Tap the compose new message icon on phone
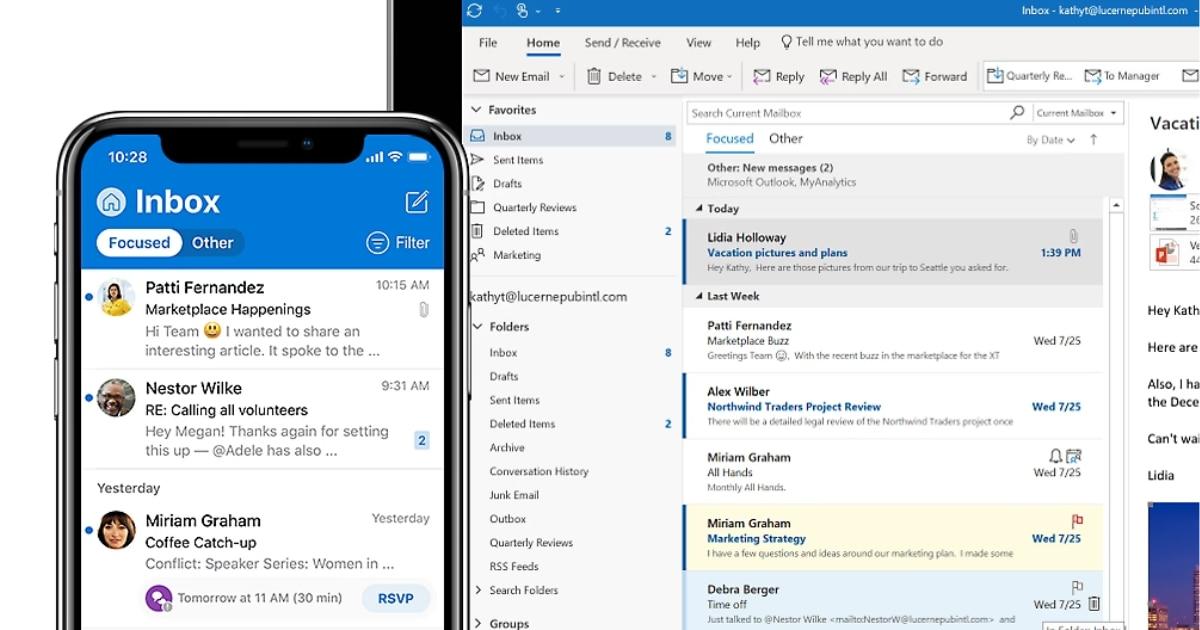1200x630 pixels. tap(417, 202)
